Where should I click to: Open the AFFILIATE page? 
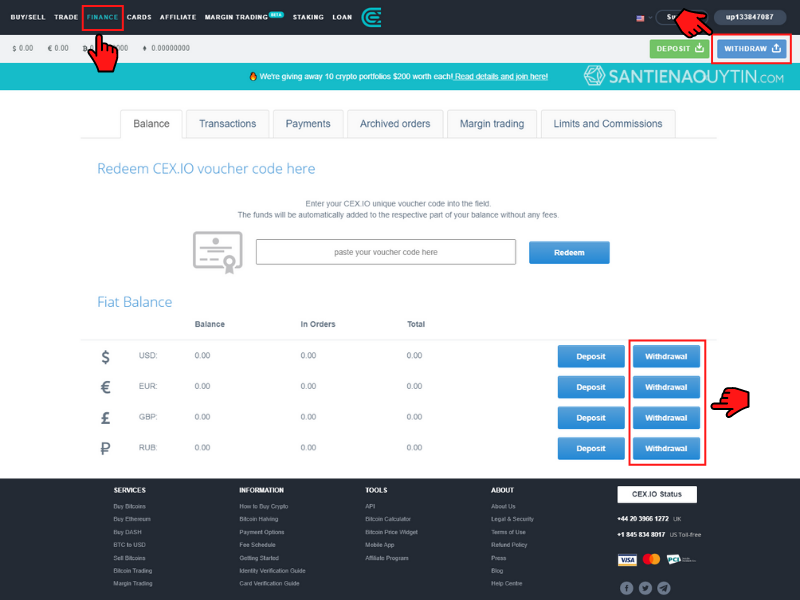178,17
